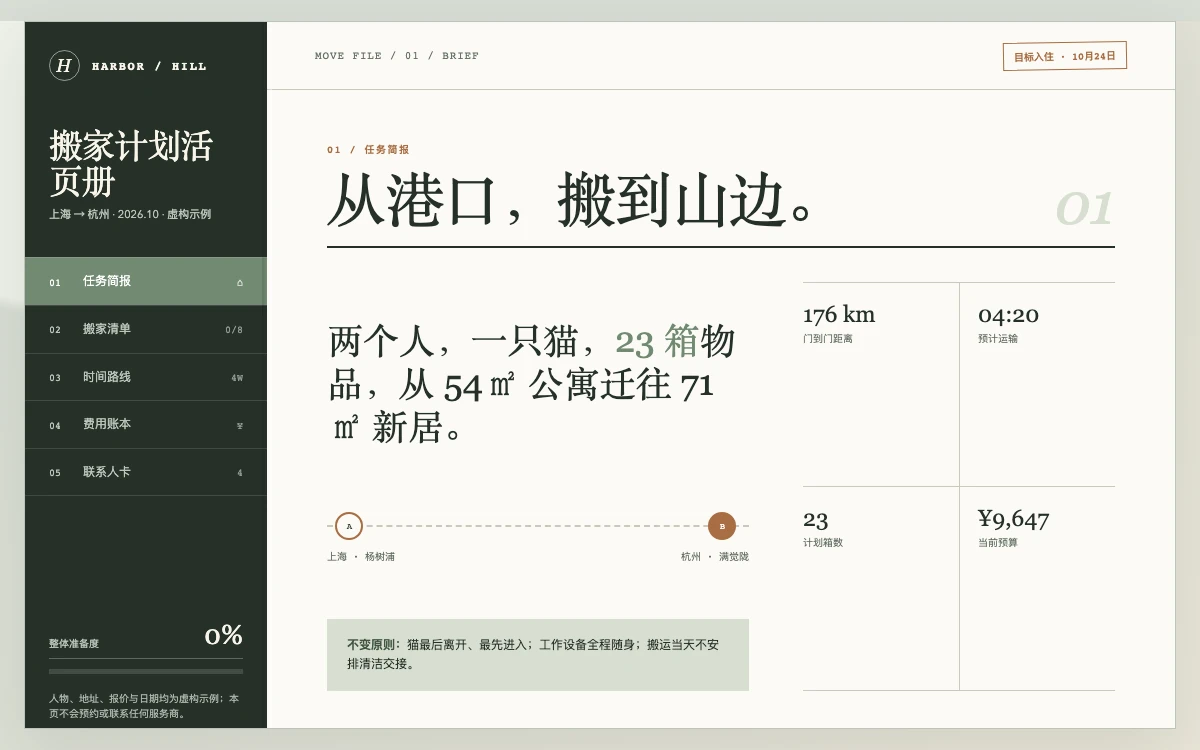Click the ¥9,647 budget value
1200x750 pixels.
point(1013,519)
